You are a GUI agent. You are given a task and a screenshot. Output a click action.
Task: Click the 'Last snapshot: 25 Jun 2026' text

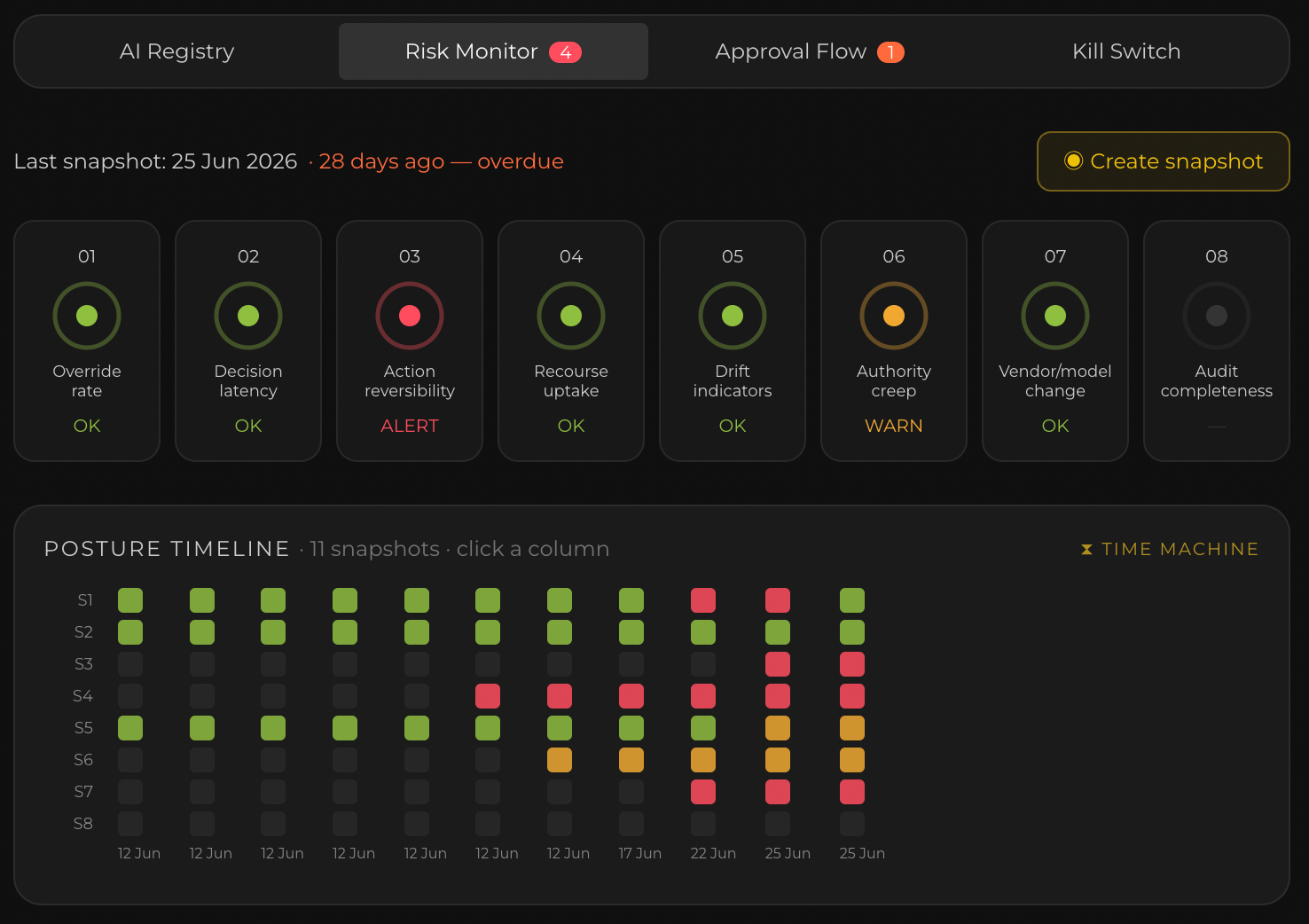155,161
